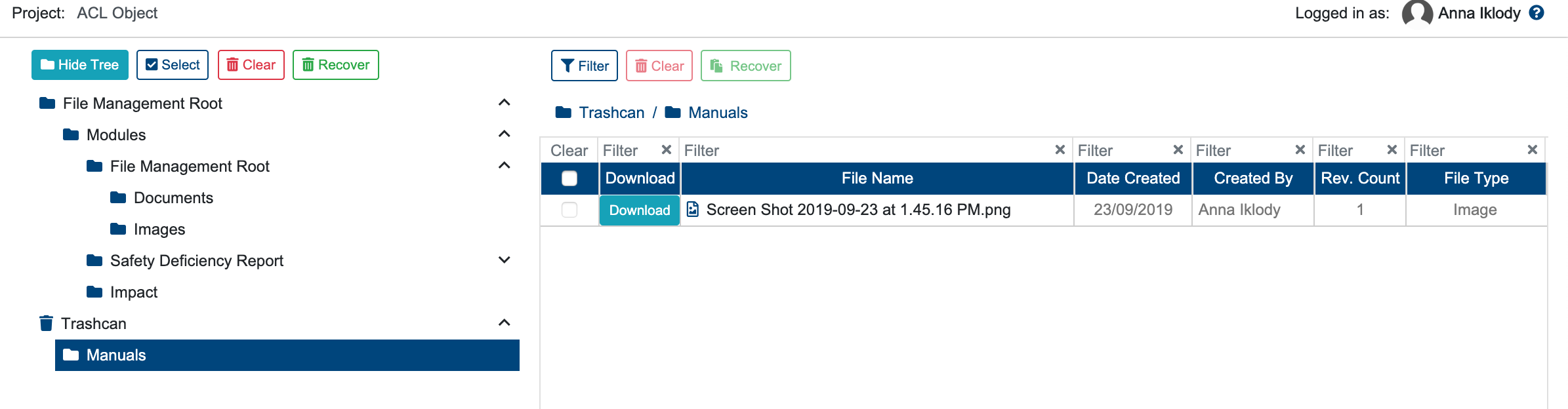Select the Images folder in the tree

[159, 229]
